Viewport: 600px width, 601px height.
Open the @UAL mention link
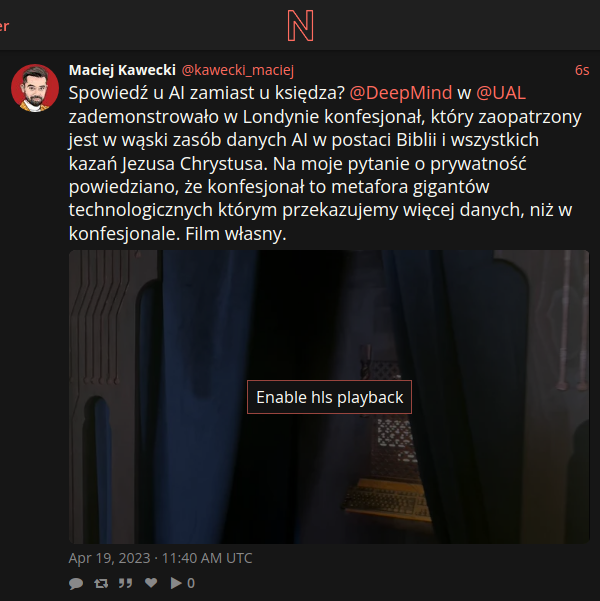501,93
